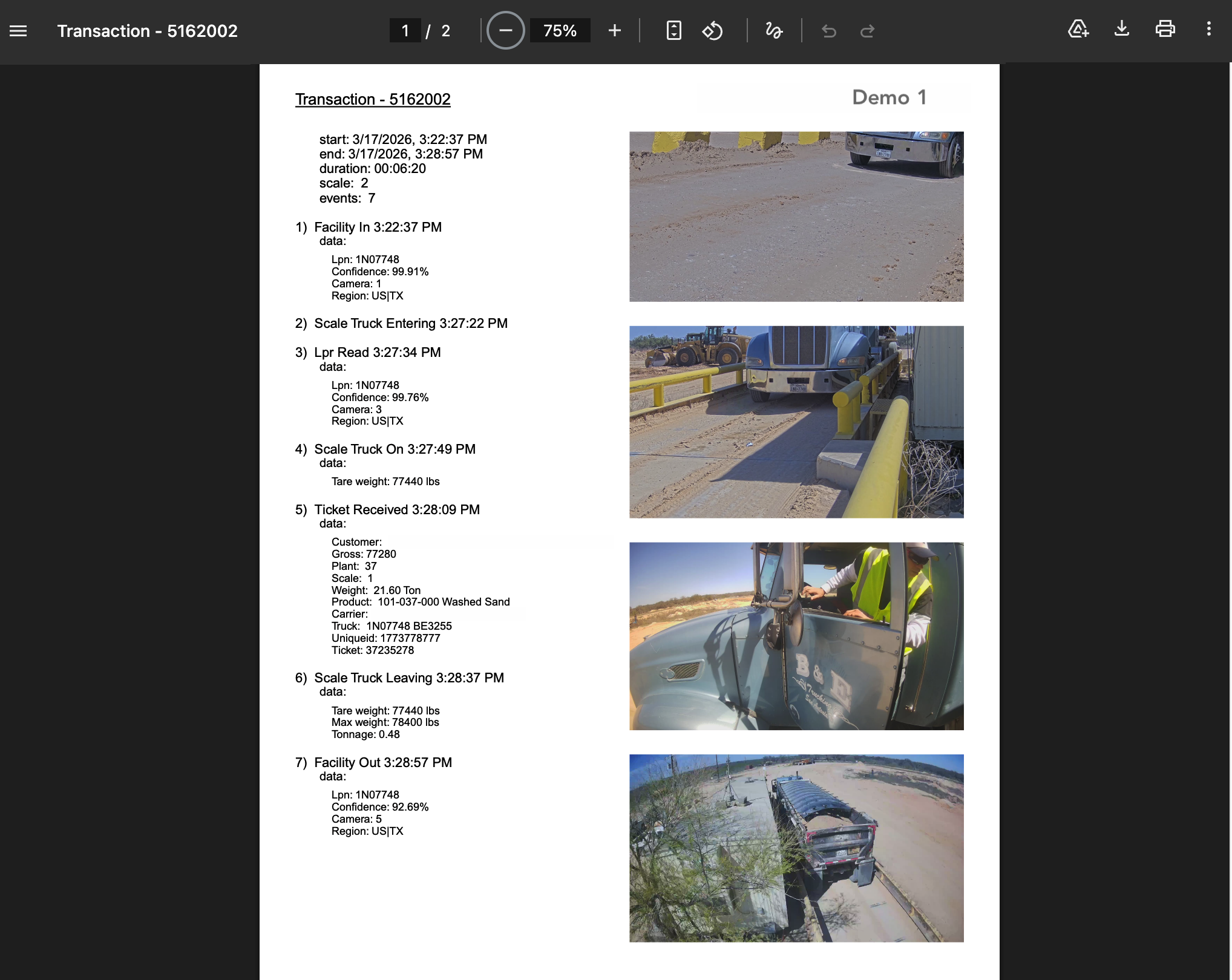The width and height of the screenshot is (1232, 980).
Task: Print the document
Action: [1165, 29]
